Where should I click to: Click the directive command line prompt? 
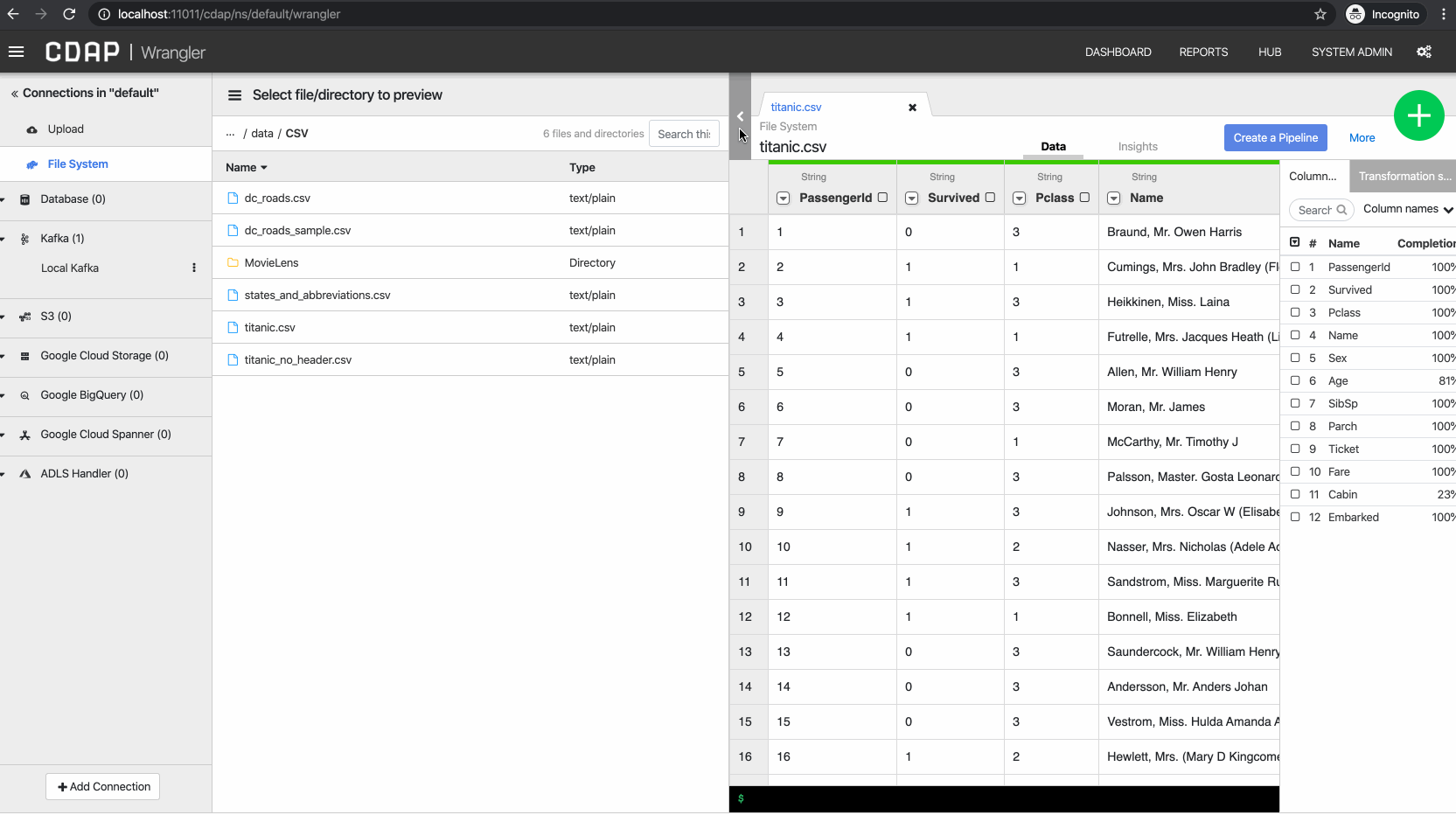pos(1004,799)
